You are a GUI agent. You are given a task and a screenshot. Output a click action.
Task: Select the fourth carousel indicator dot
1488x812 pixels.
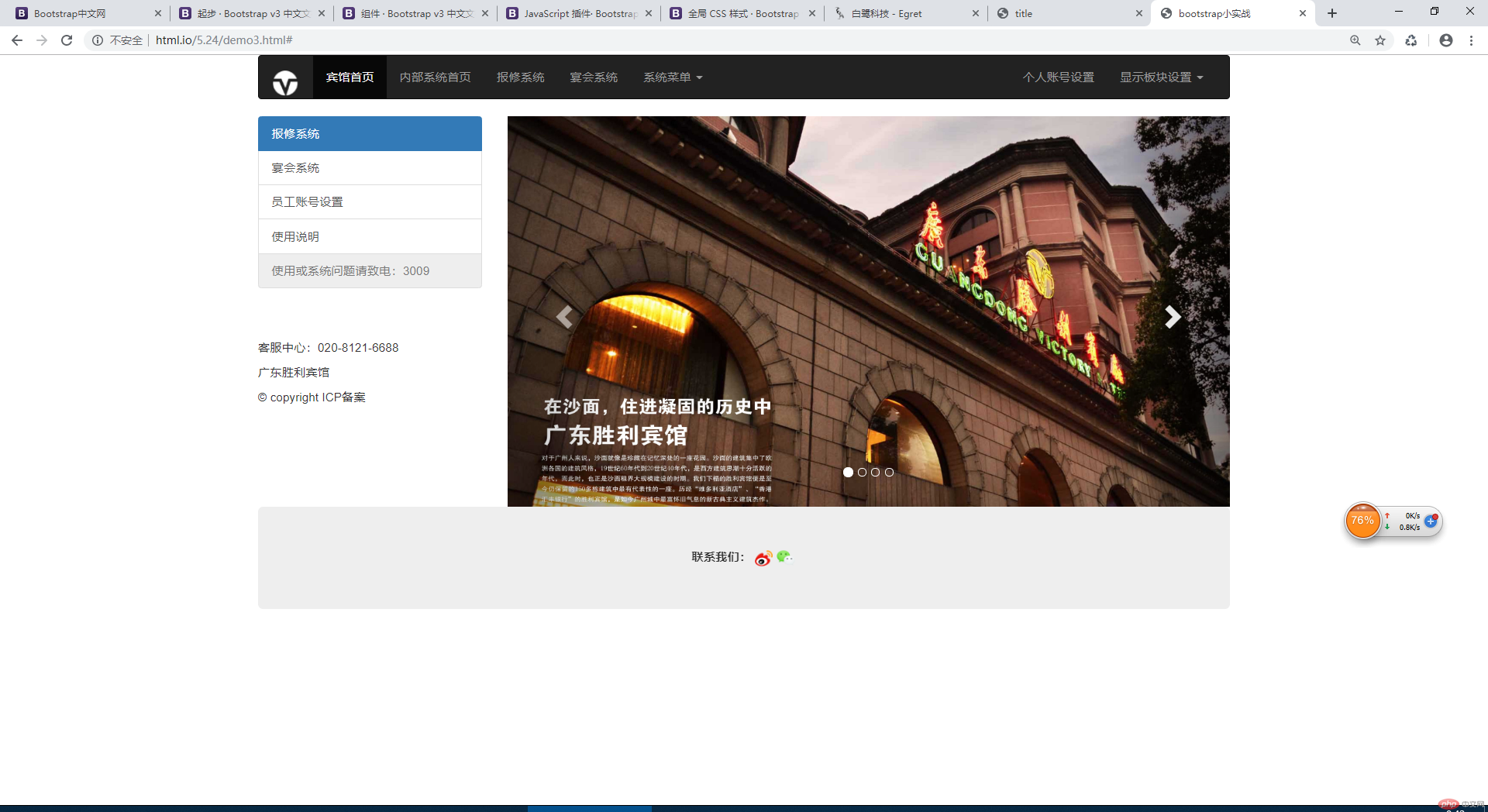click(889, 472)
